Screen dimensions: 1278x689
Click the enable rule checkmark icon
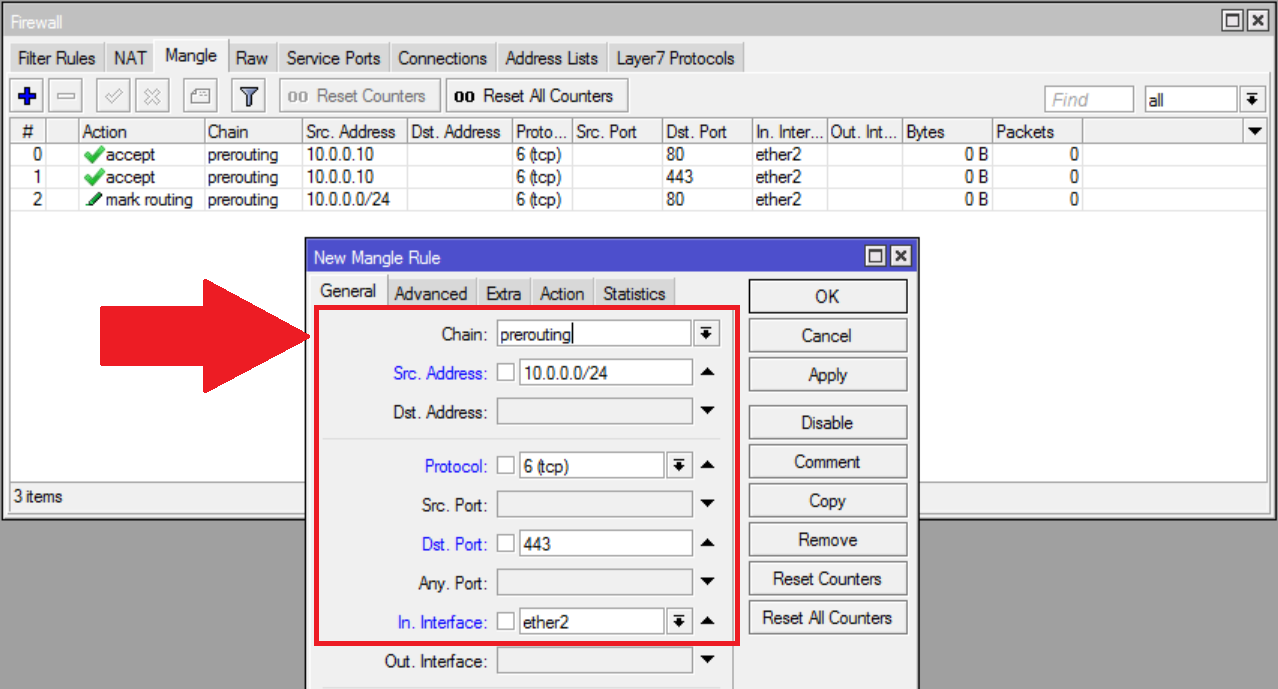113,97
